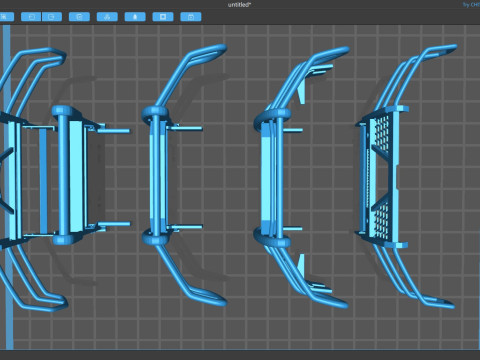Click the hollow (droplet) toolbar button
The height and width of the screenshot is (360, 480).
tap(135, 17)
